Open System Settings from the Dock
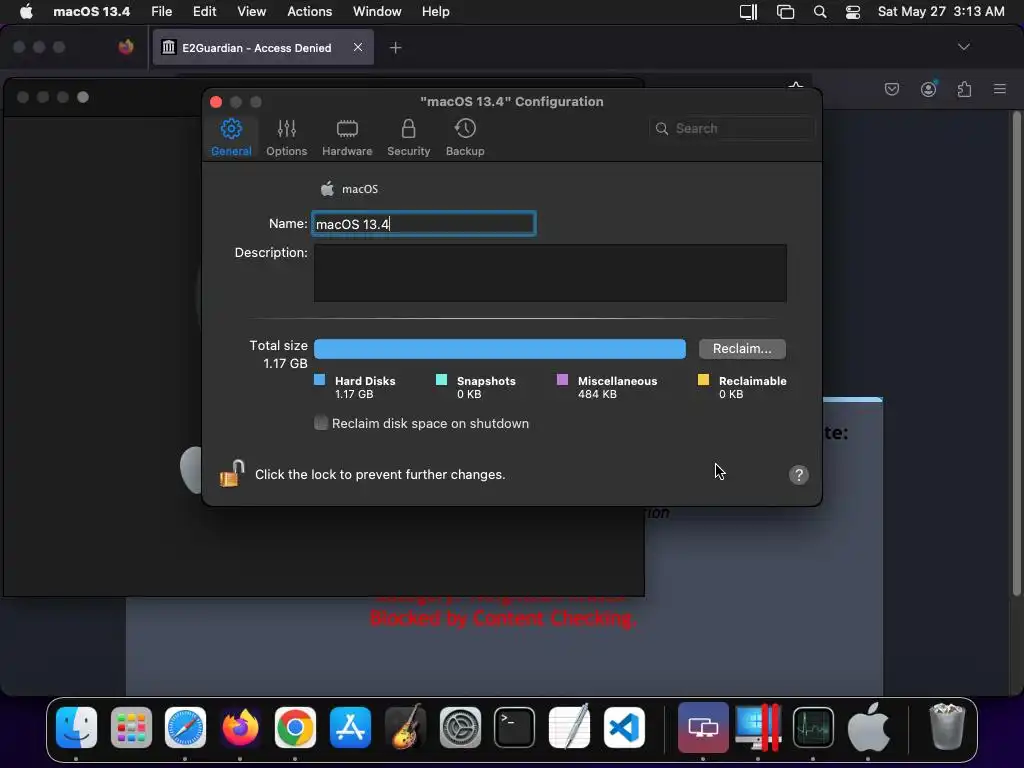1024x768 pixels. pos(460,728)
